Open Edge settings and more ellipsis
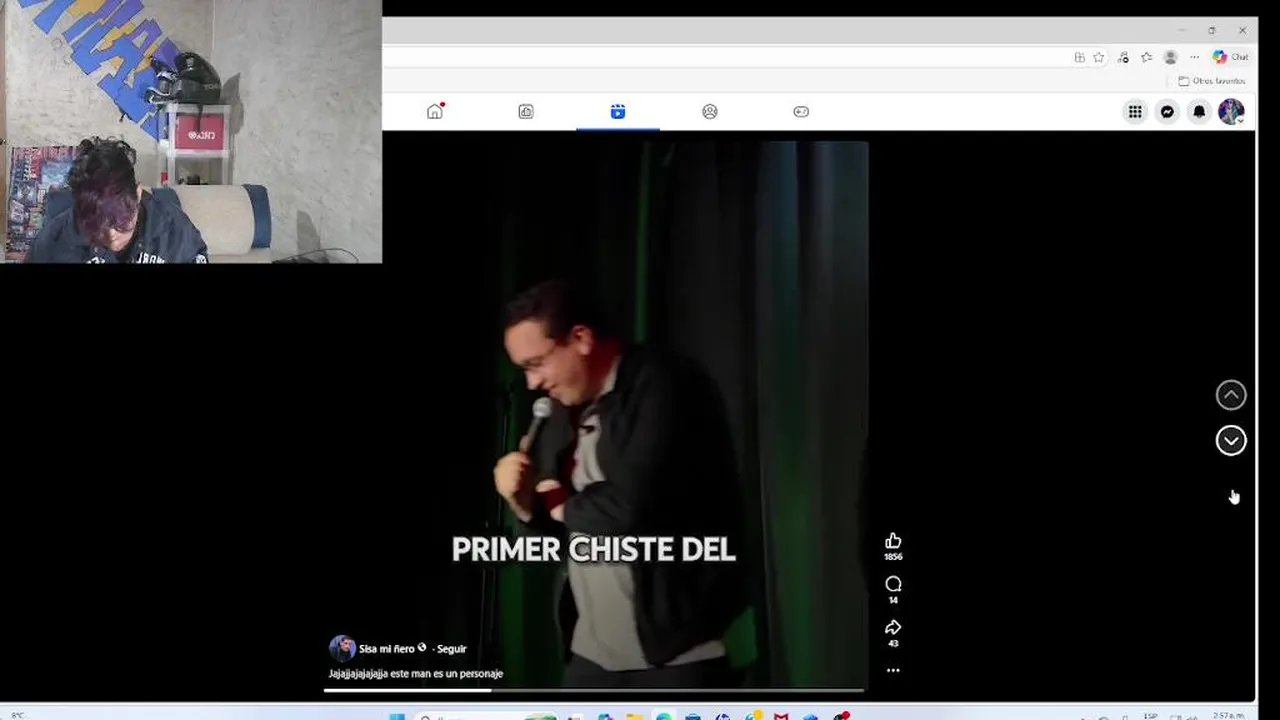 pyautogui.click(x=1194, y=57)
